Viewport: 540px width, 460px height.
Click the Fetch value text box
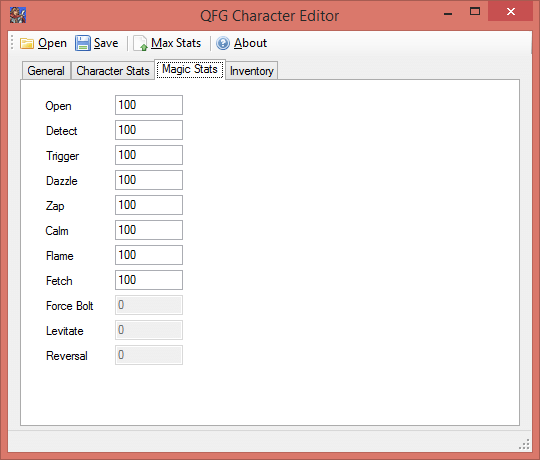tap(149, 280)
